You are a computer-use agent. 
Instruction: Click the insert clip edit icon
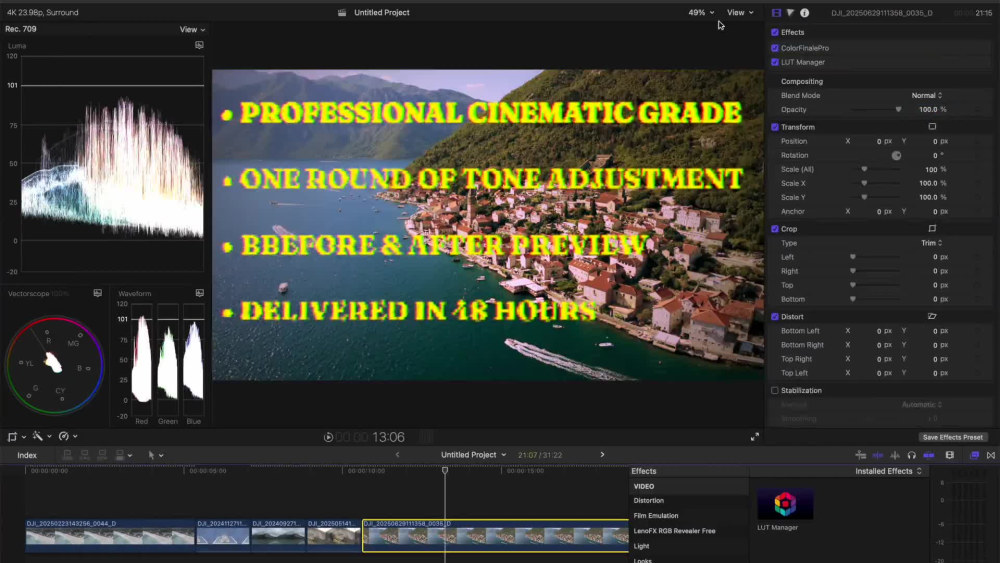pyautogui.click(x=85, y=455)
